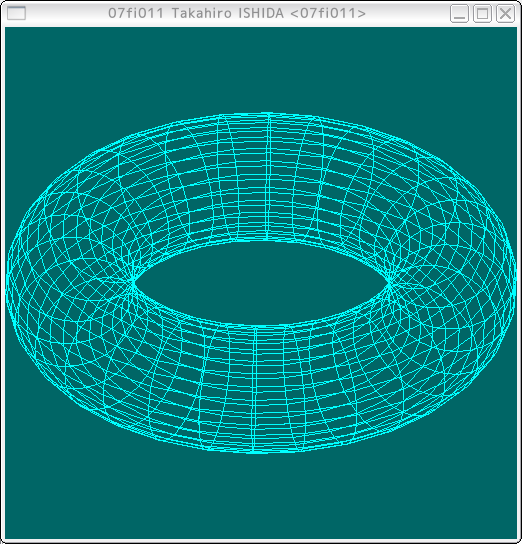Click the bottommost rim of the torus wireframe
The image size is (522, 544).
[x=255, y=451]
